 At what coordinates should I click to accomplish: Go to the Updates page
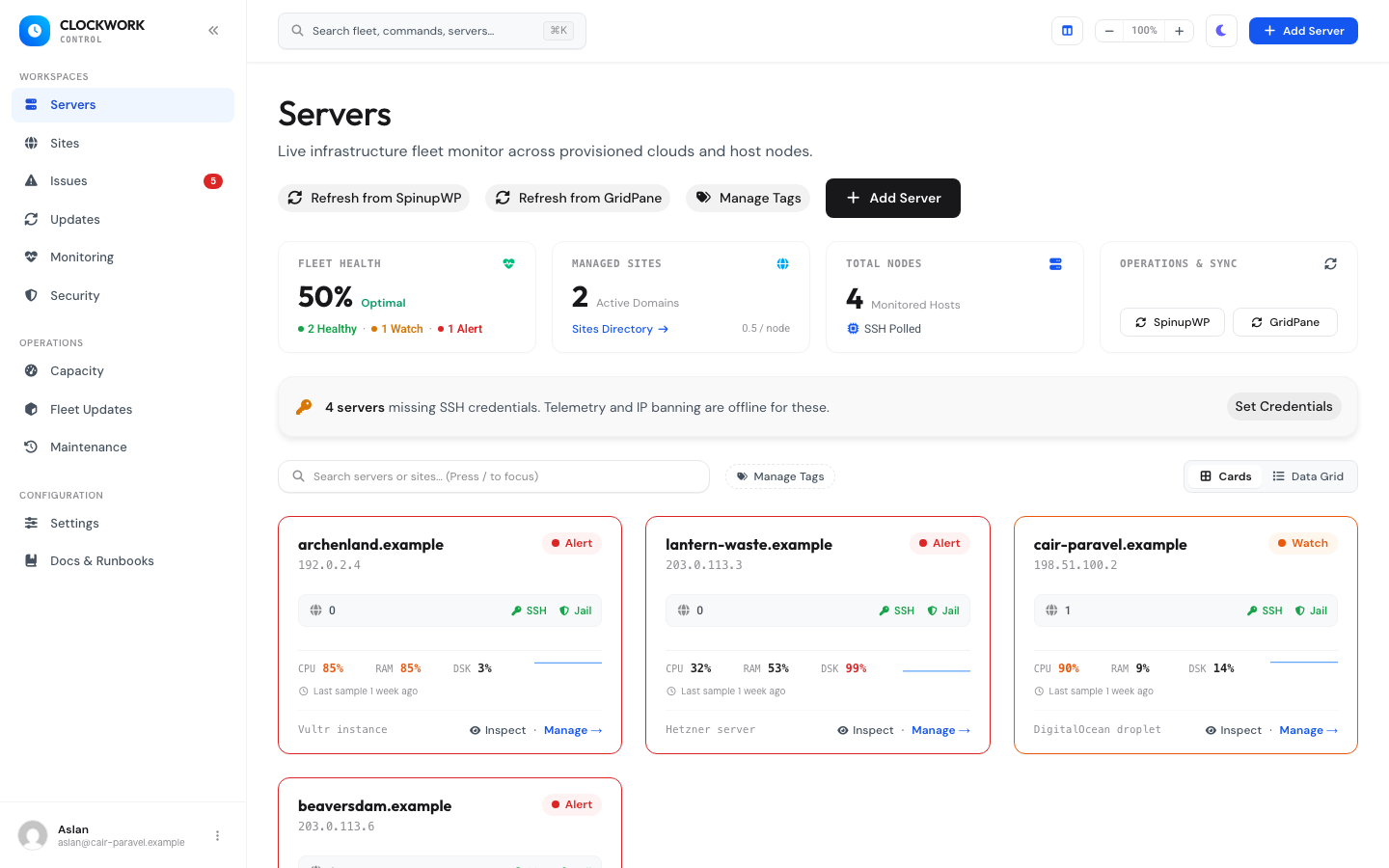123,219
